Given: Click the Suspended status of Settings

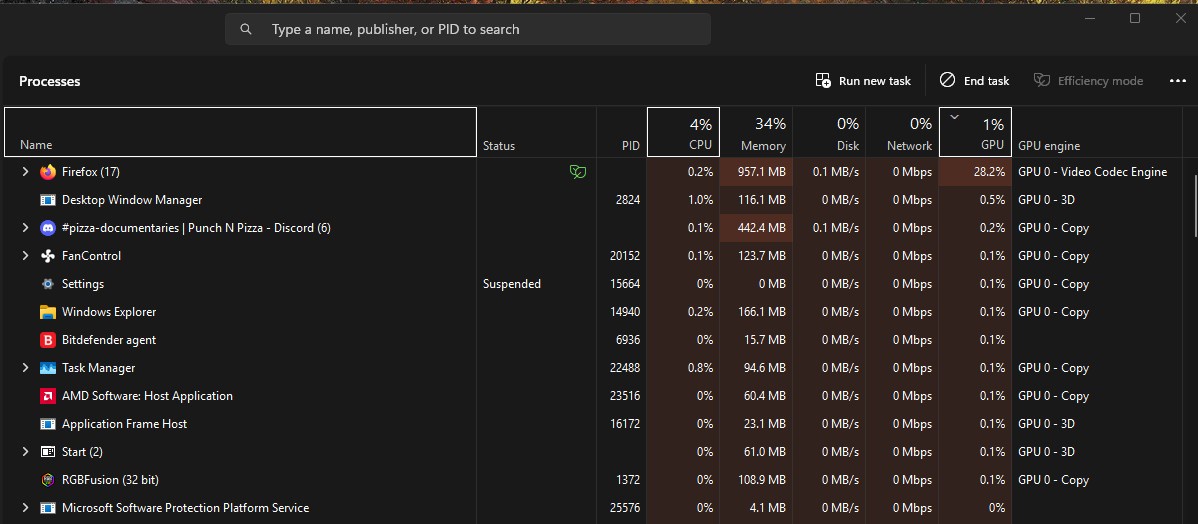Looking at the screenshot, I should [512, 284].
